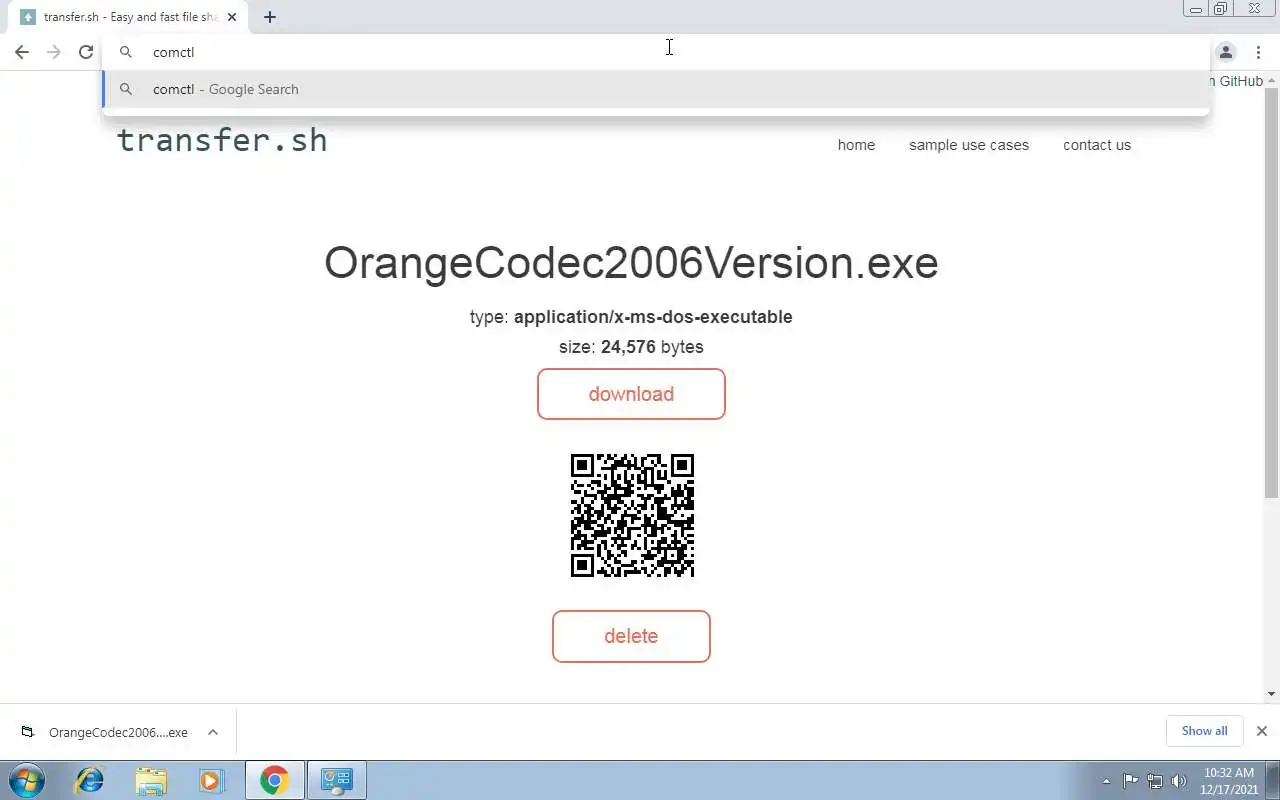Image resolution: width=1280 pixels, height=800 pixels.
Task: Open the contact us link
Action: click(x=1097, y=145)
